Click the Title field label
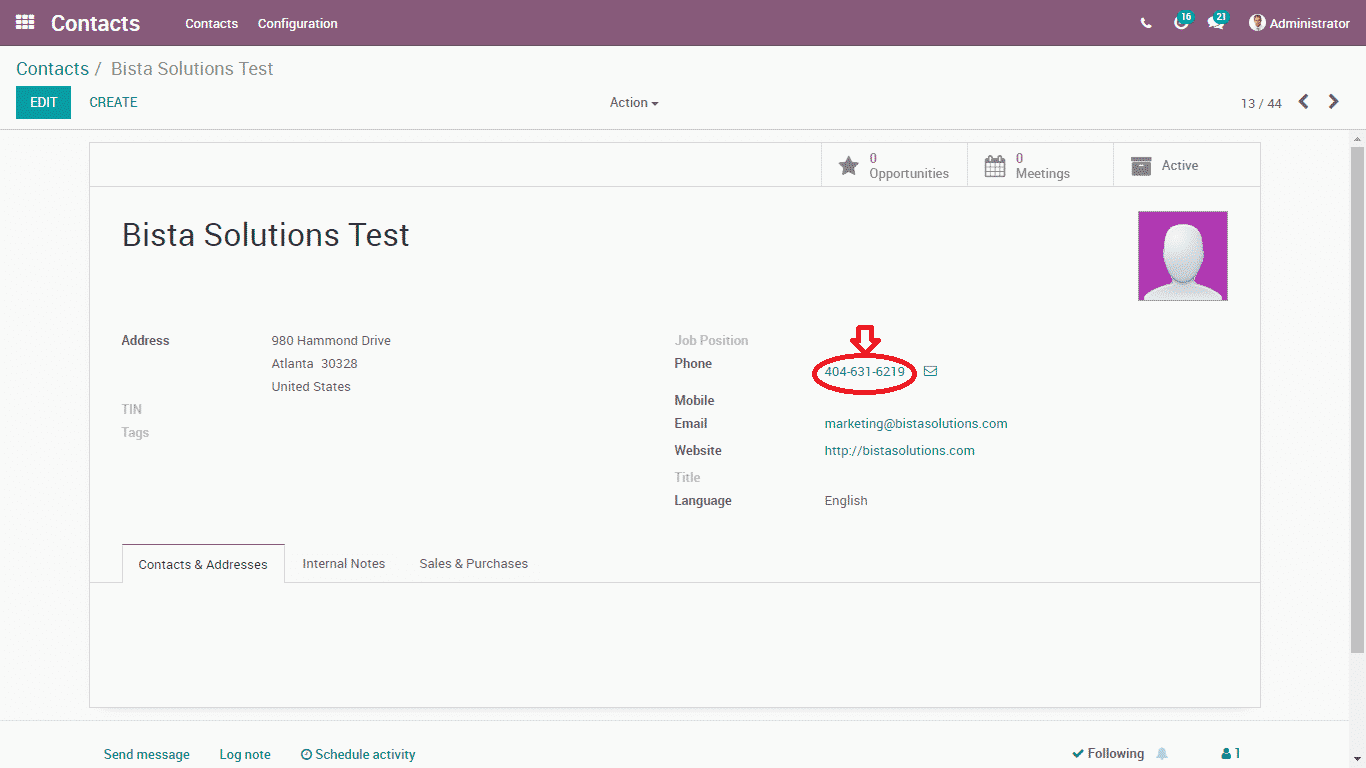Image resolution: width=1366 pixels, height=768 pixels. pos(687,478)
